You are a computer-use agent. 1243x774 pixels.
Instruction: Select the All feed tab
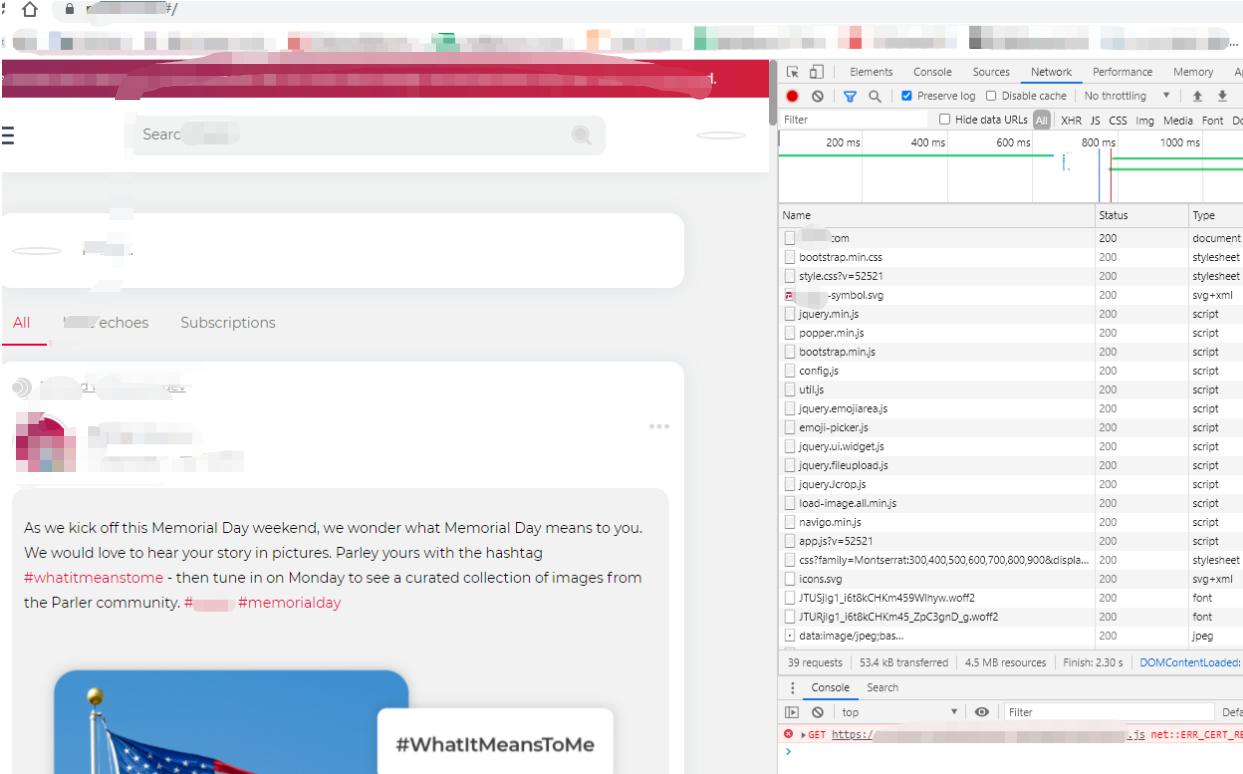point(22,323)
